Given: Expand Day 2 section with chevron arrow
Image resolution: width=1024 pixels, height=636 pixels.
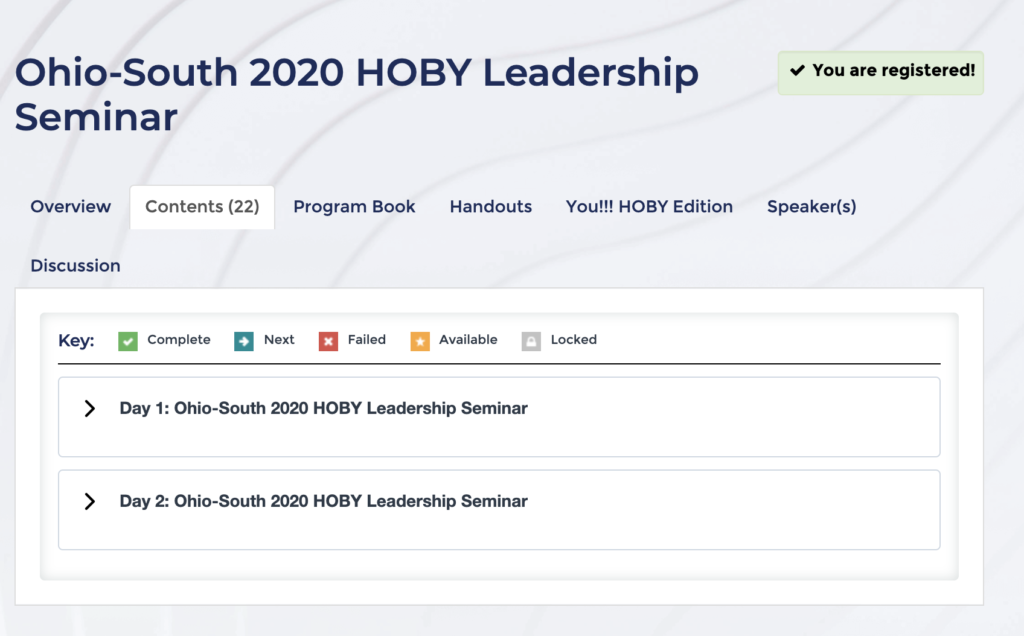Looking at the screenshot, I should (89, 501).
